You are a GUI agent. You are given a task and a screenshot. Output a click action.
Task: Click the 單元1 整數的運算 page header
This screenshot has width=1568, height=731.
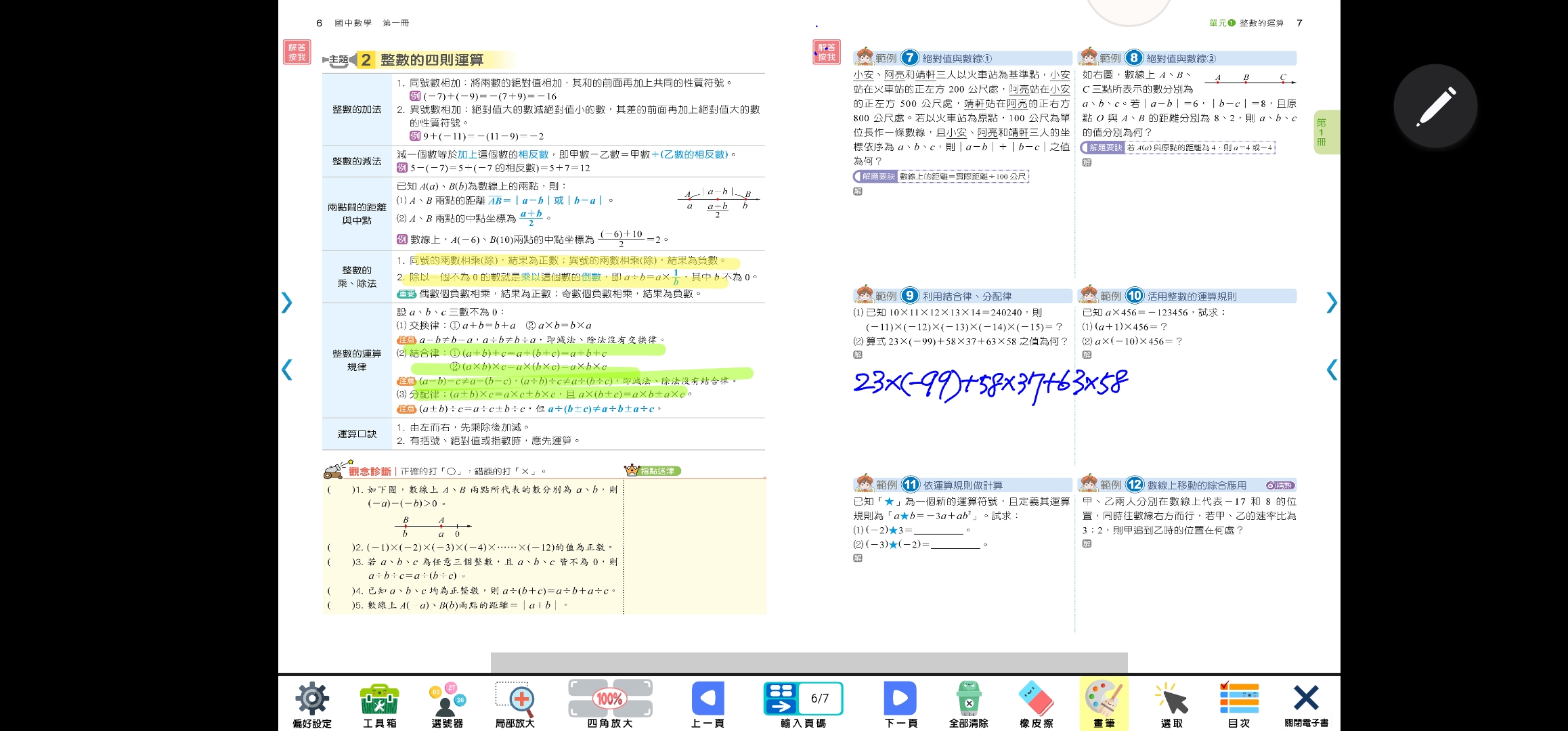(x=1246, y=23)
